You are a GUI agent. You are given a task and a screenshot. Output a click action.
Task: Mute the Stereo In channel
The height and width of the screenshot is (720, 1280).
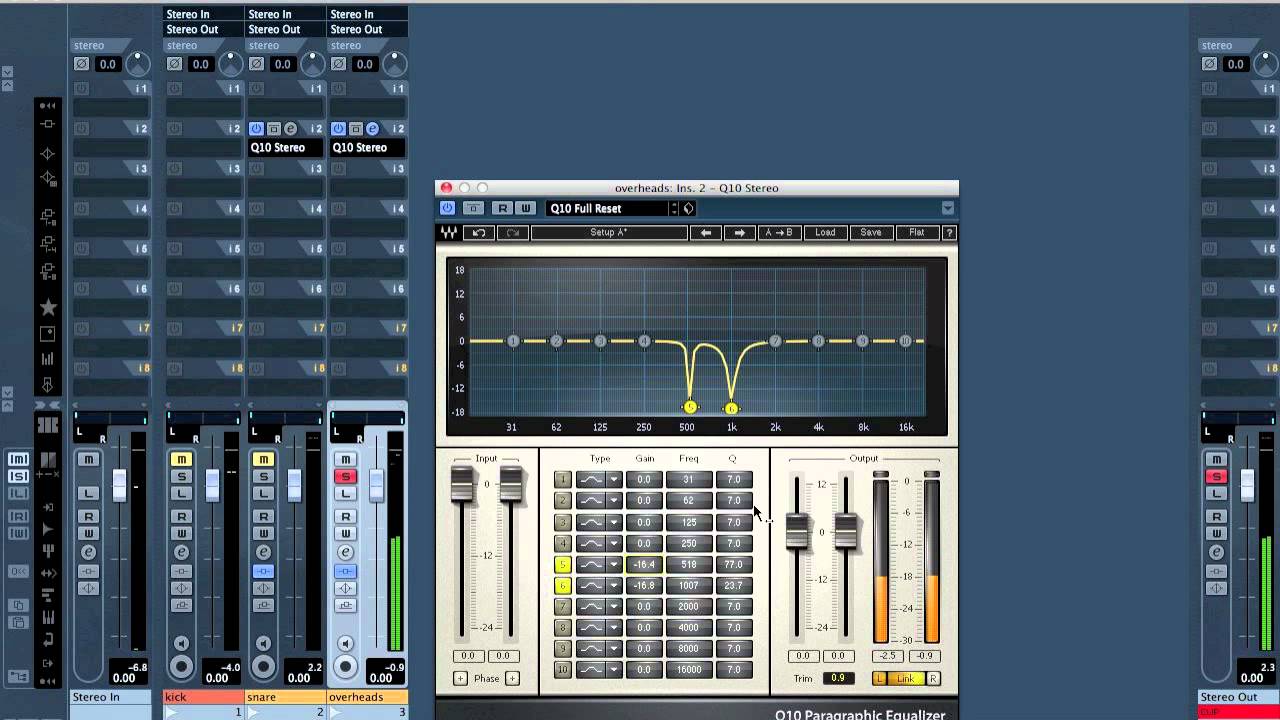(x=88, y=459)
